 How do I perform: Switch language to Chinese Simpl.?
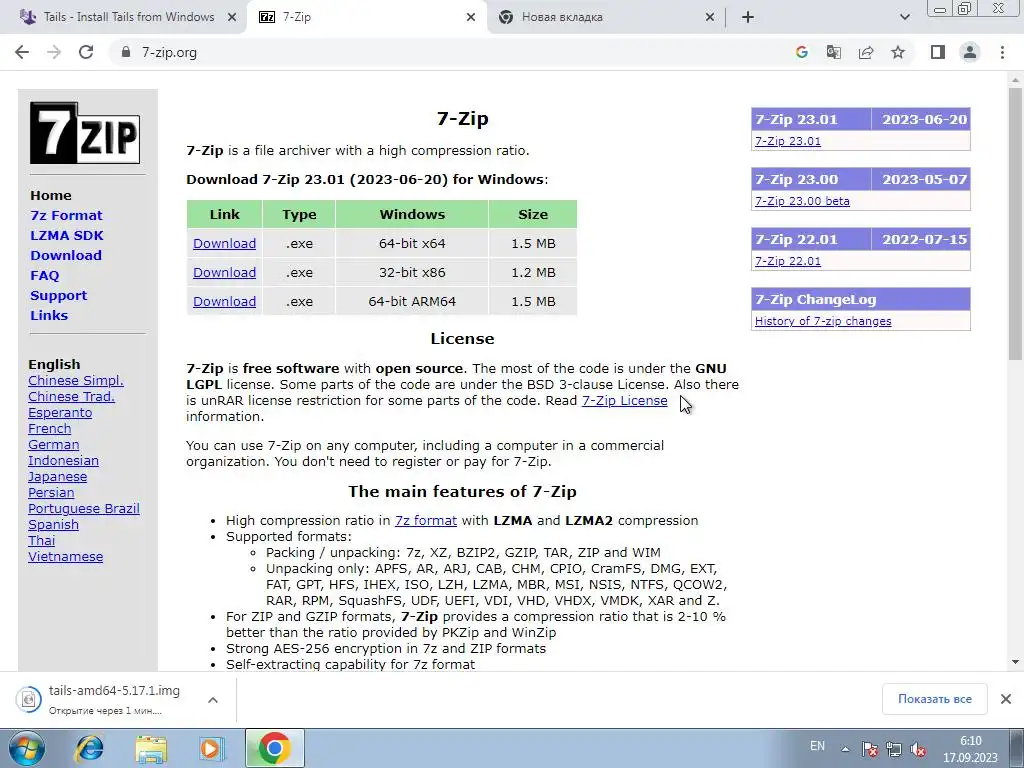(76, 381)
